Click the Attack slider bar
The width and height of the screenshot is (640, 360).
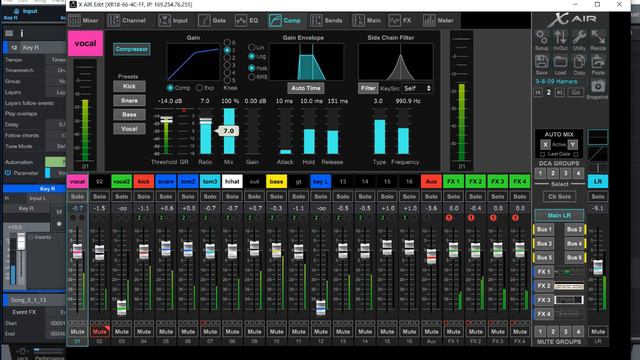coord(285,131)
